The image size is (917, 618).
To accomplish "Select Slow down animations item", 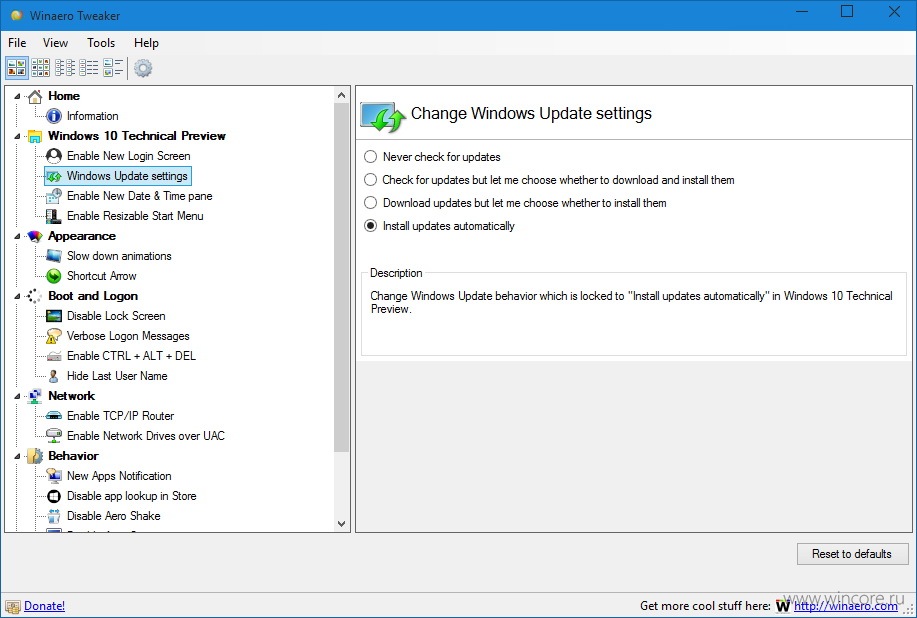I will [119, 256].
